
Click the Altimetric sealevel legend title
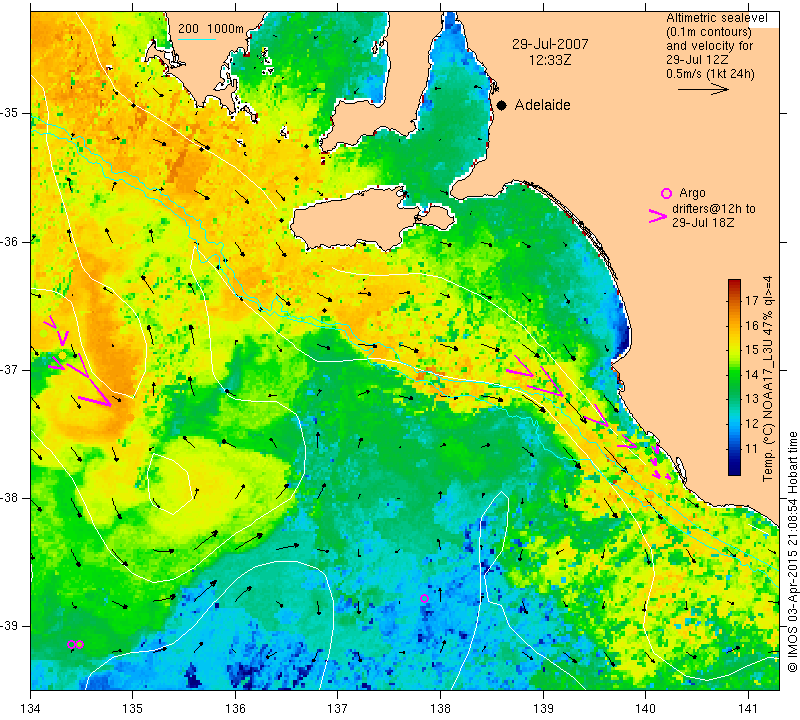(717, 18)
